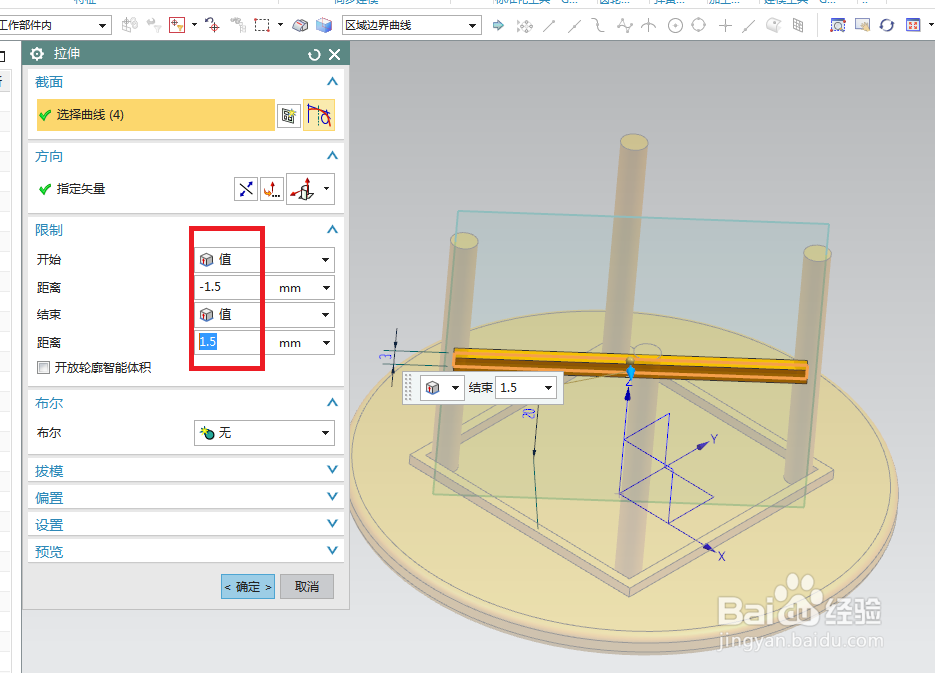Toggle the end point snap icon
The width and height of the screenshot is (935, 673).
tap(549, 26)
